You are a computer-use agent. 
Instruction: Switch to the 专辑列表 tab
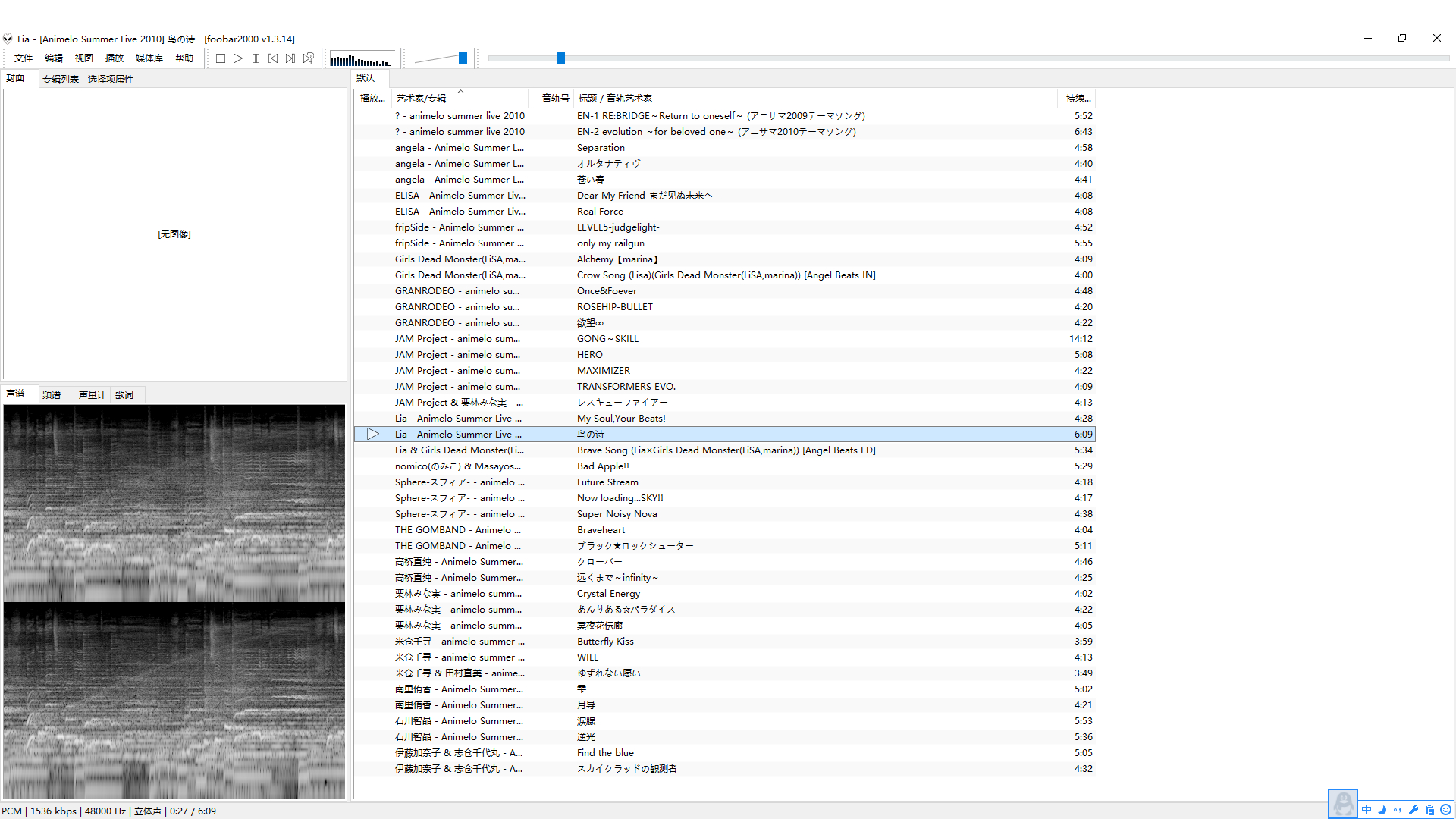[x=61, y=79]
